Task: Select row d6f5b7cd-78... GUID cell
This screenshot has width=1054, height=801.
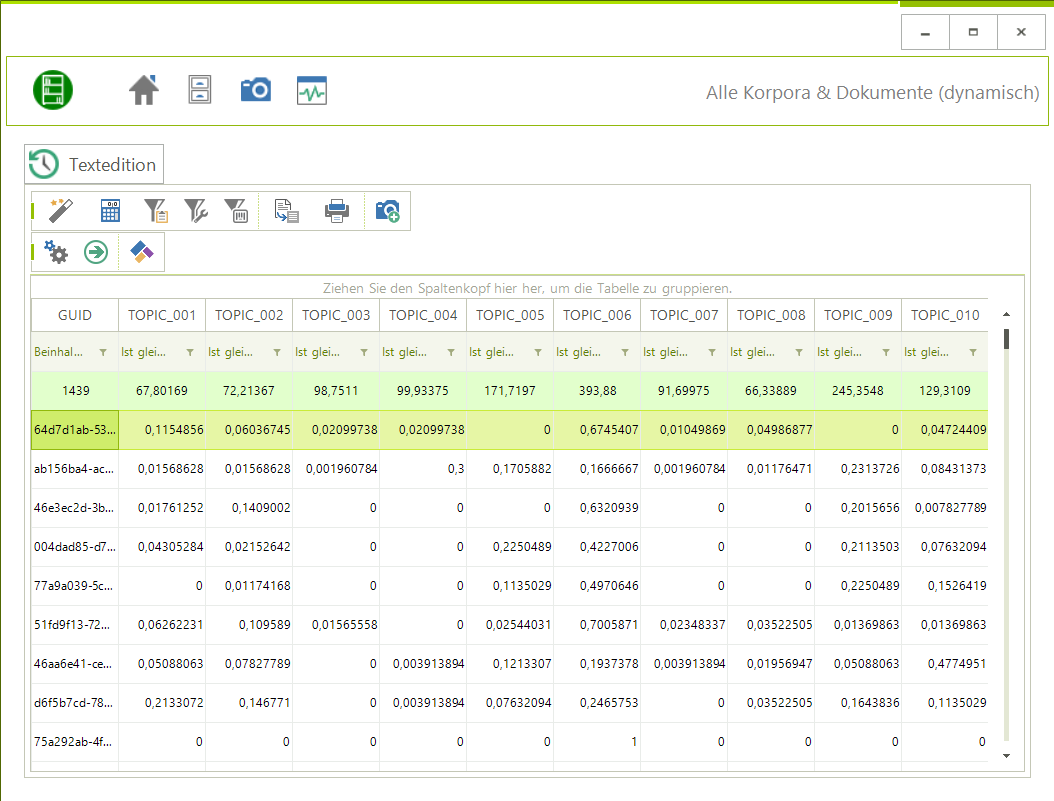Action: 75,702
